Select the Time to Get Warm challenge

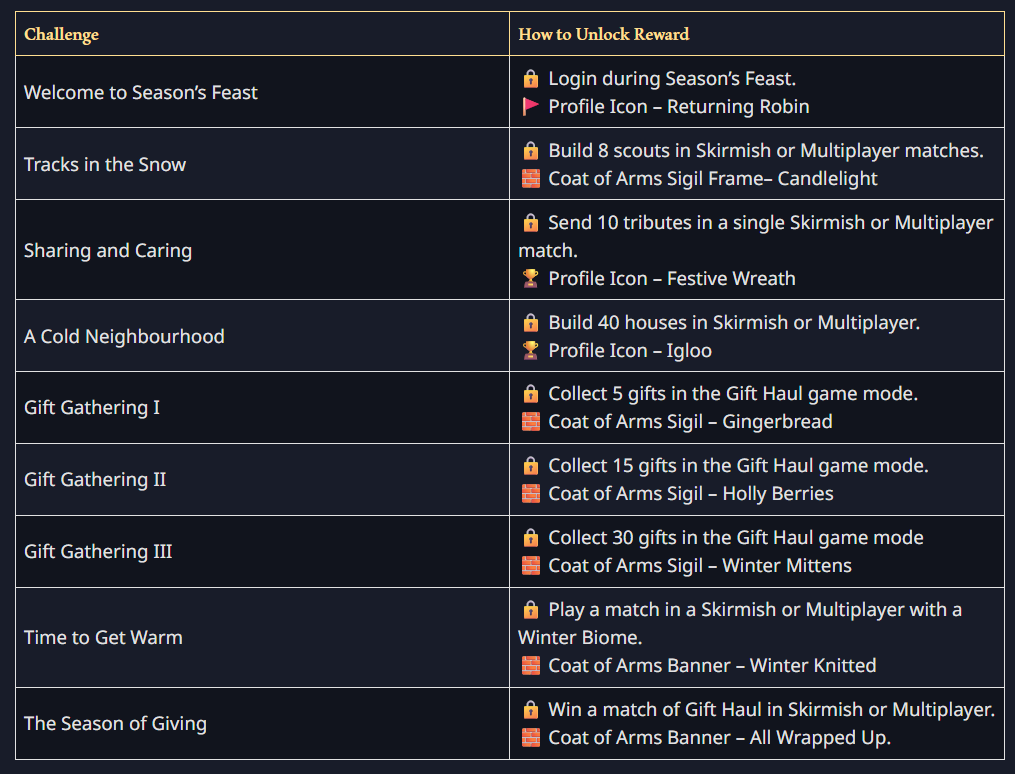103,637
